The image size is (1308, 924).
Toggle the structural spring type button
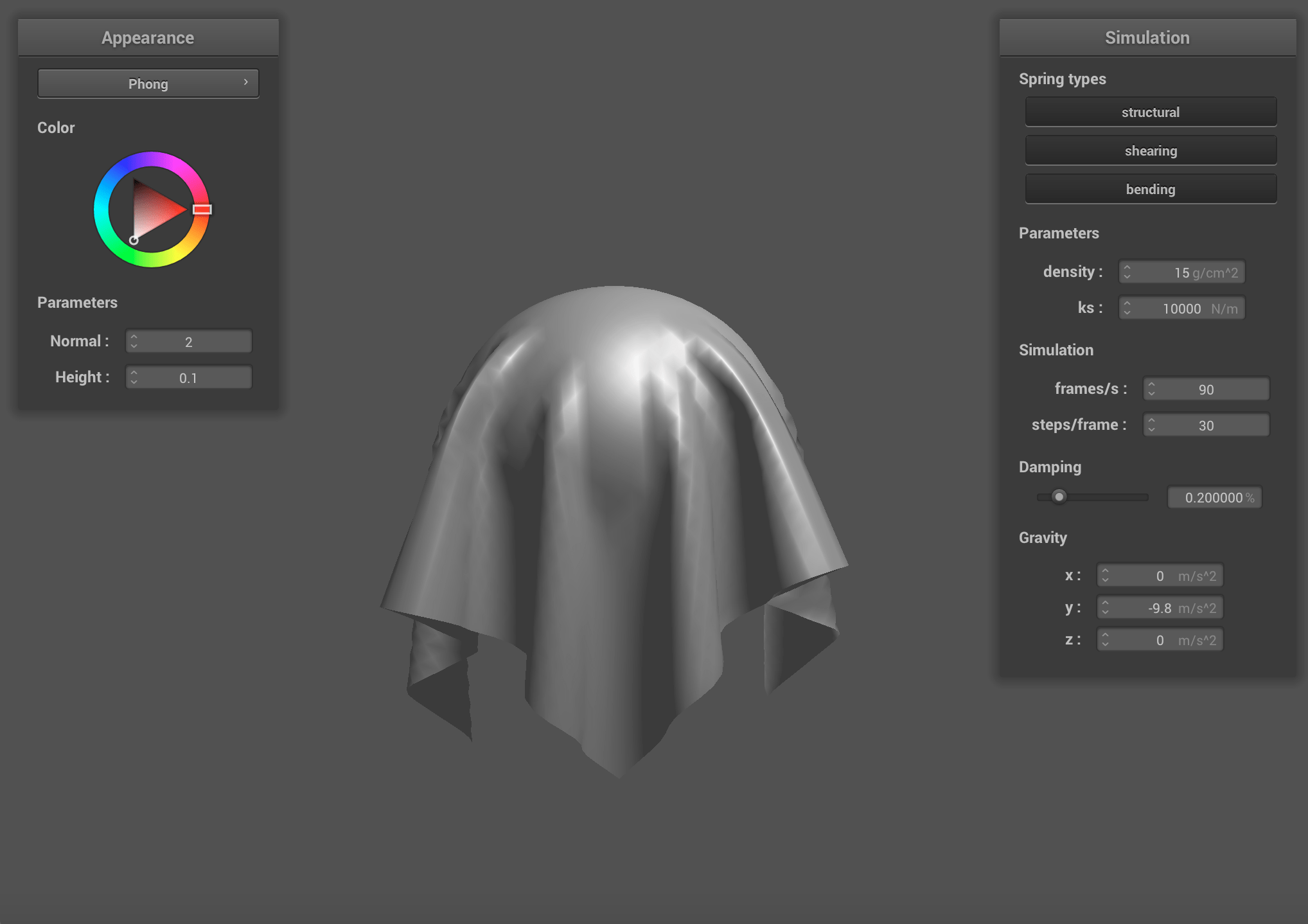pyautogui.click(x=1150, y=112)
